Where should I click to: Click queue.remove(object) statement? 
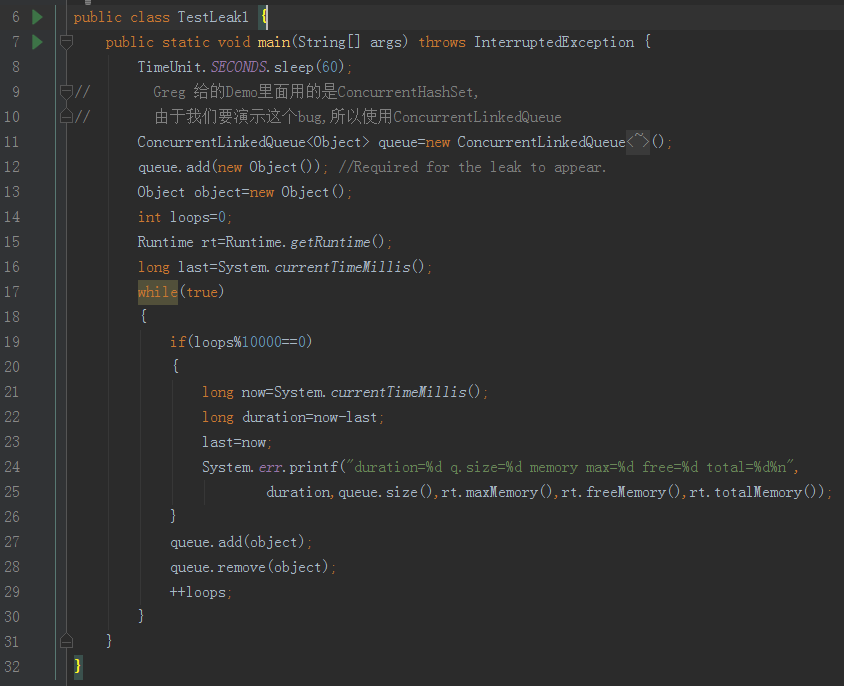[253, 567]
